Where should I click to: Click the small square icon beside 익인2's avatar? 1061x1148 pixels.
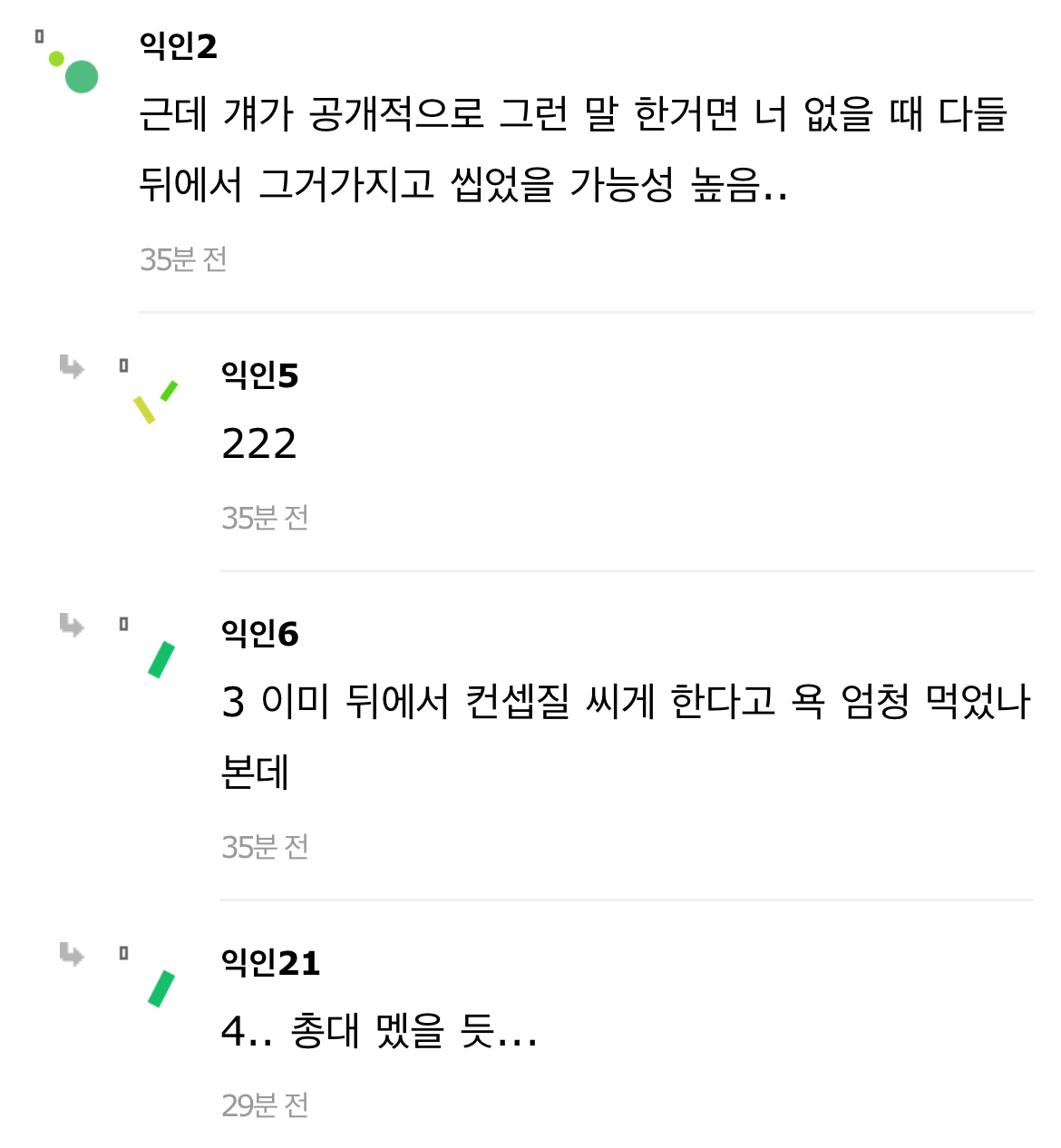(x=39, y=36)
